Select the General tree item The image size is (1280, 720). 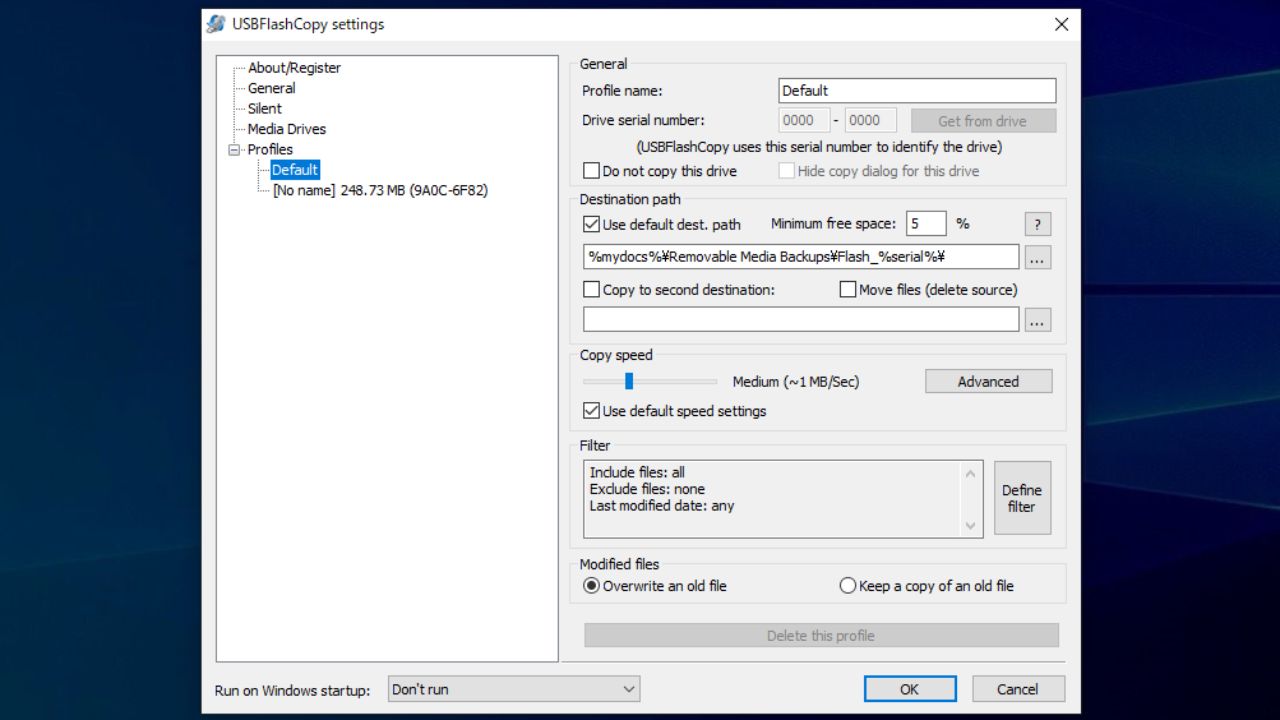pos(271,88)
